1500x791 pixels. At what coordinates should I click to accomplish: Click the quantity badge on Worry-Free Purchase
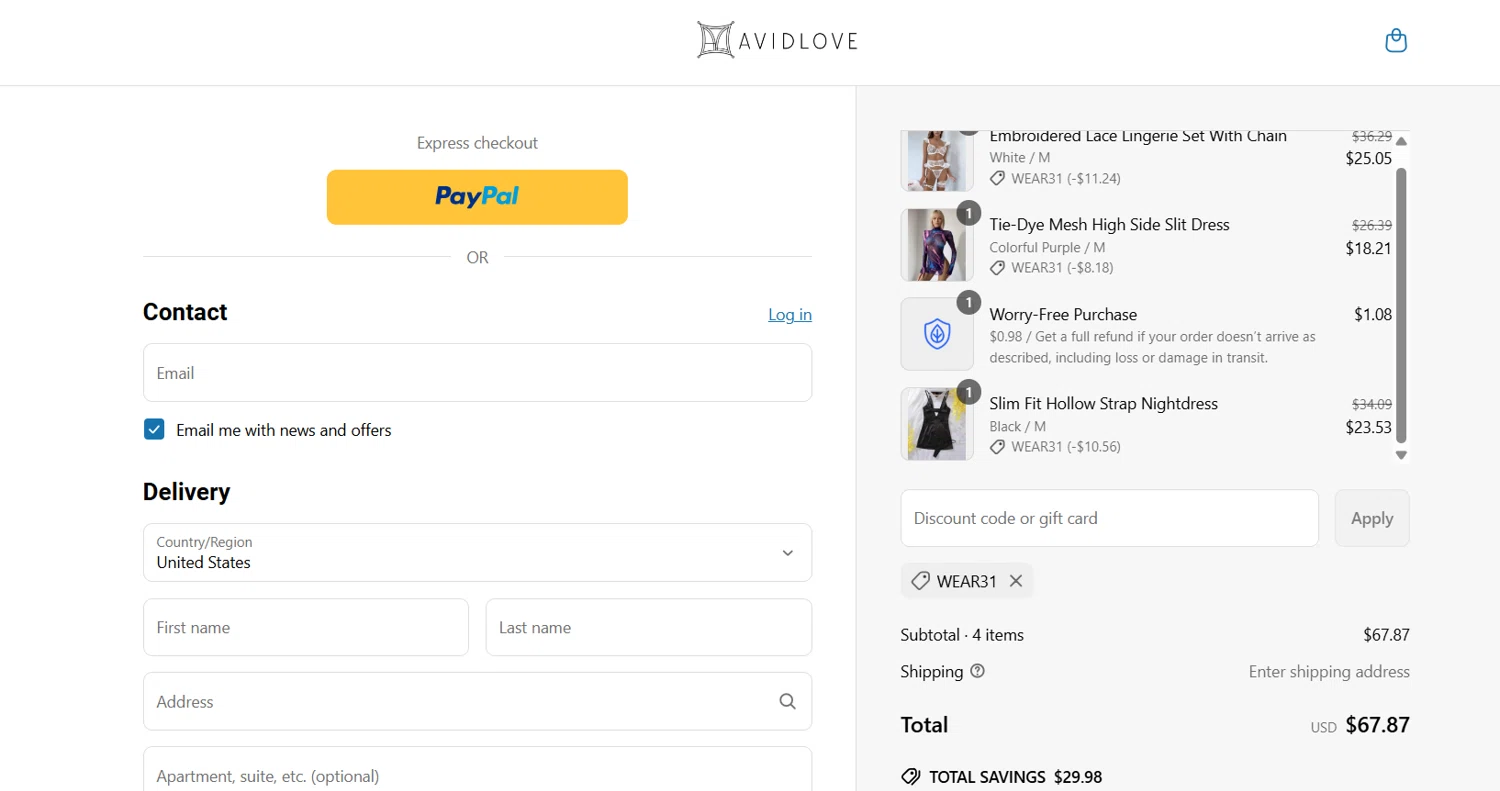(968, 302)
